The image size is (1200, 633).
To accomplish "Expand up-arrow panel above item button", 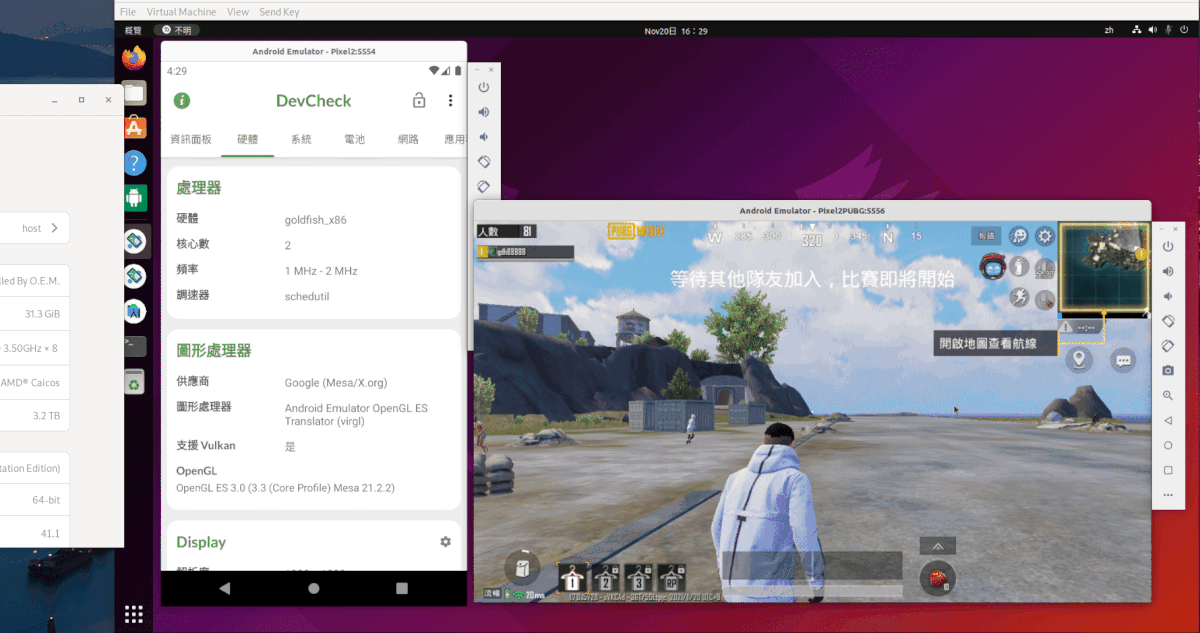I will pyautogui.click(x=938, y=546).
